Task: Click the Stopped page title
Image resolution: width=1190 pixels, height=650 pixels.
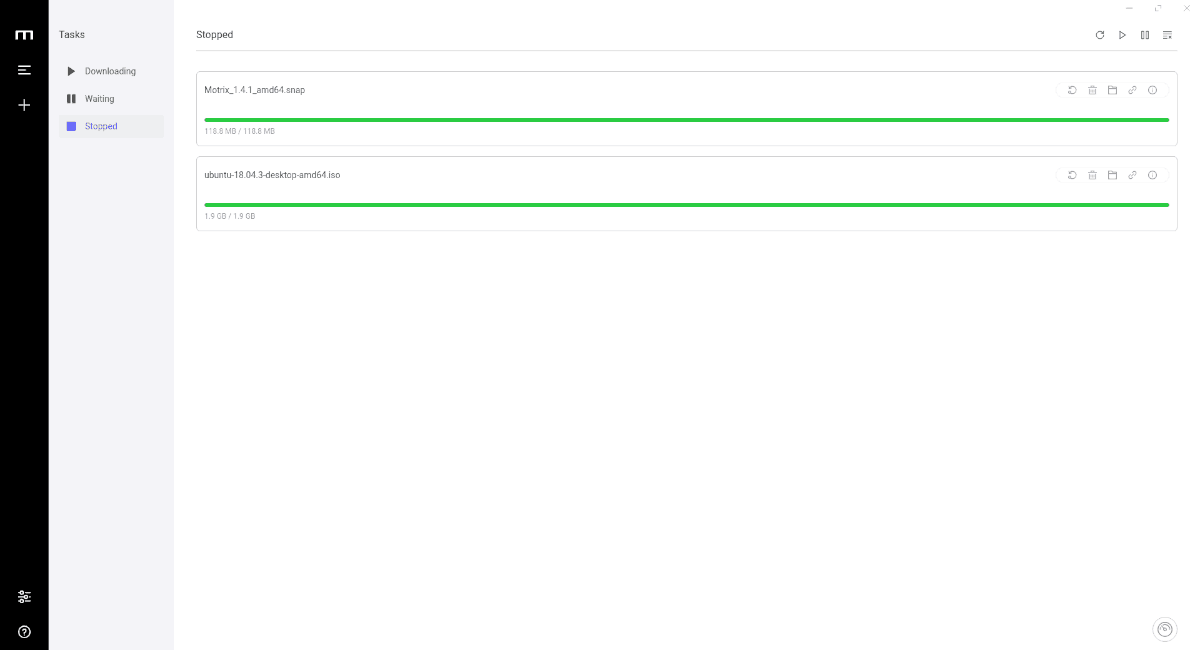Action: pos(215,35)
